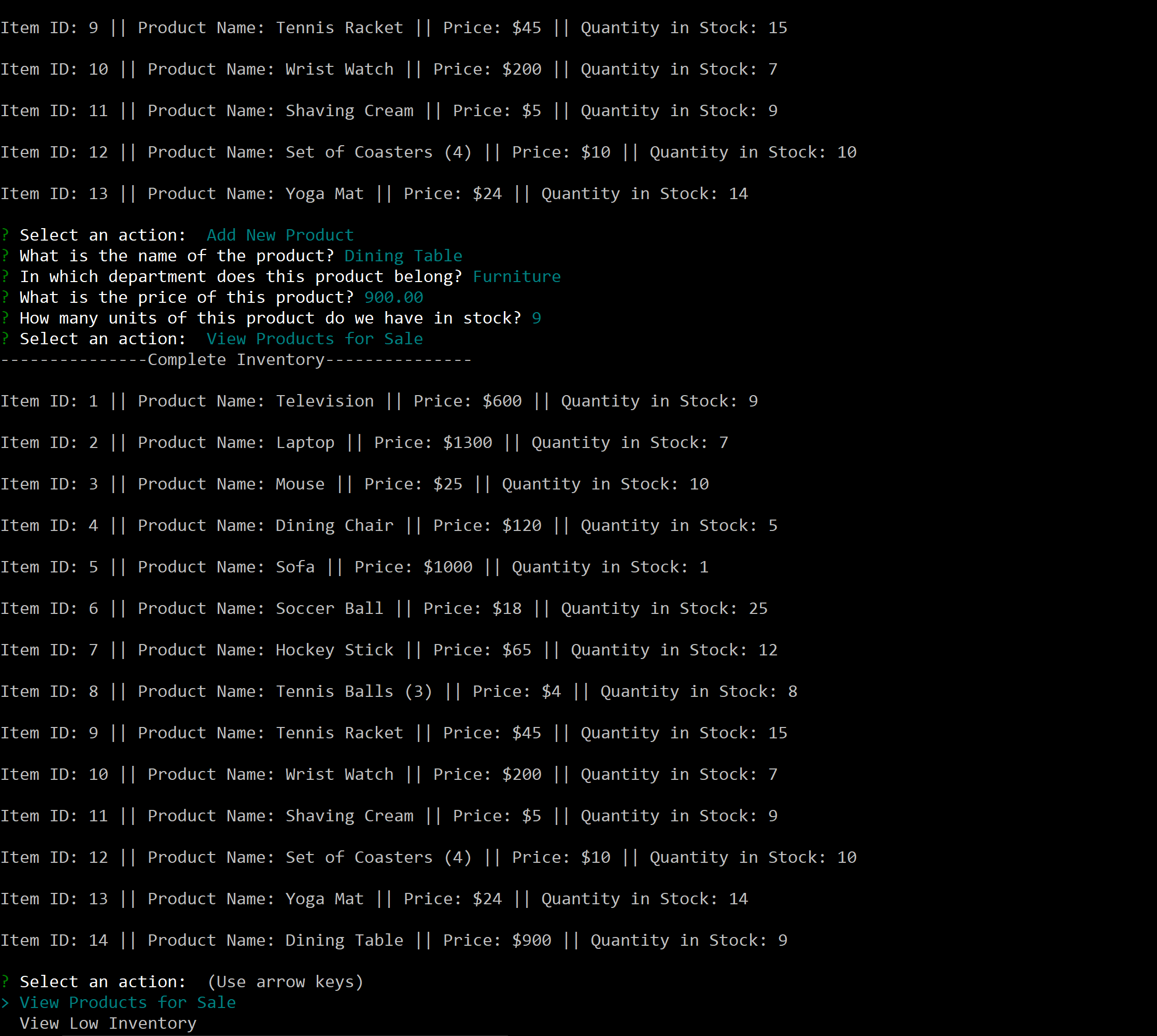Image resolution: width=1157 pixels, height=1036 pixels.
Task: Click 'Price: $900' in the Dining Table row
Action: tap(498, 941)
